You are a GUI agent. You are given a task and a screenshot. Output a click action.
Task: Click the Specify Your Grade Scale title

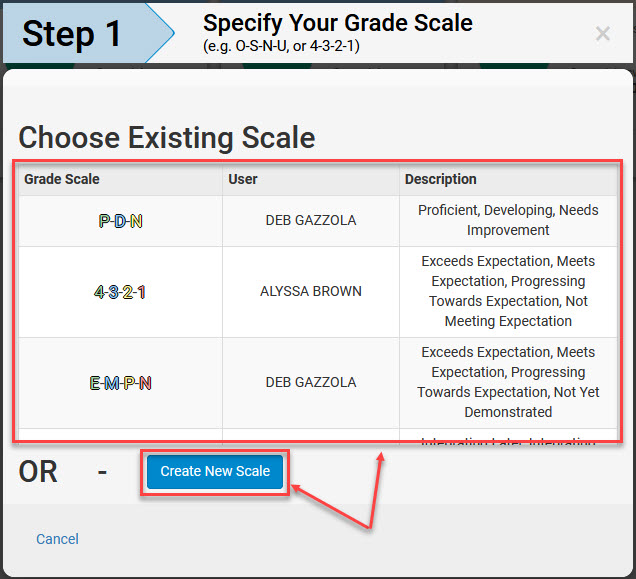338,23
